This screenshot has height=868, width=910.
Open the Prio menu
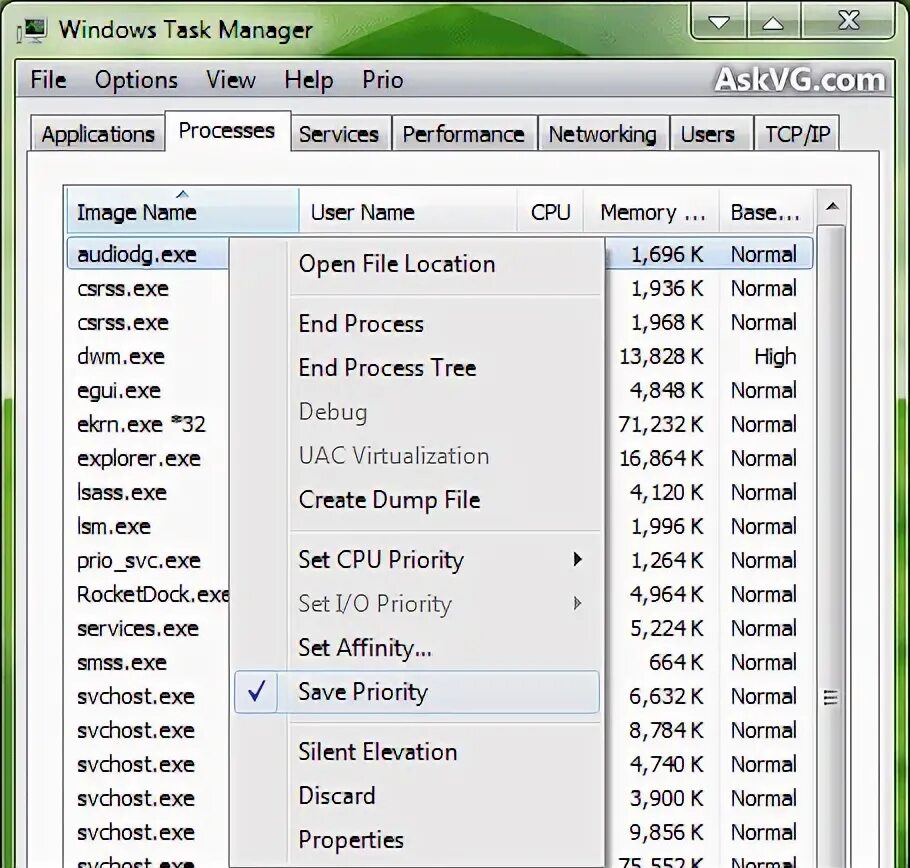(x=382, y=80)
